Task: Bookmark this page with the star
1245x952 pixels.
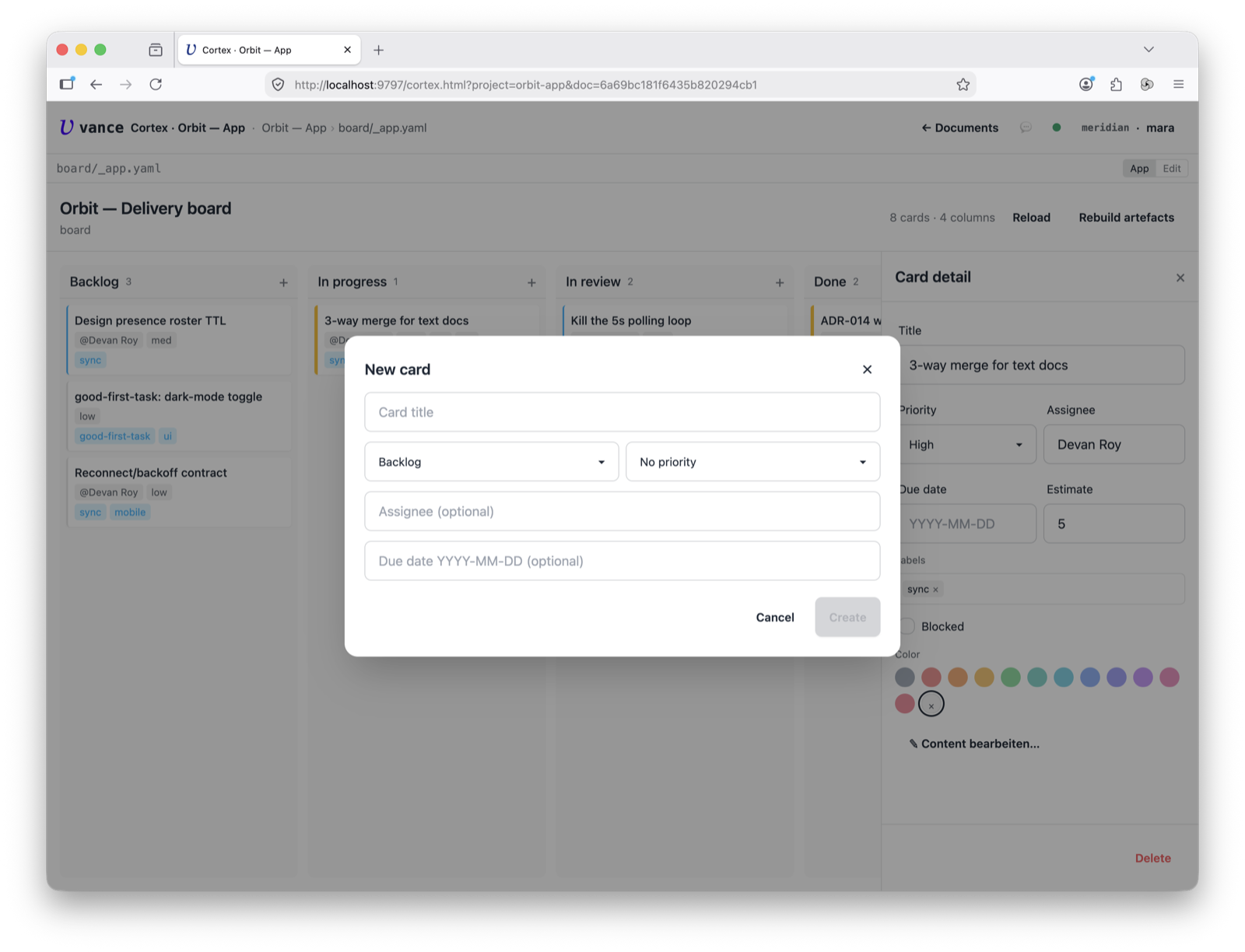Action: pyautogui.click(x=963, y=84)
